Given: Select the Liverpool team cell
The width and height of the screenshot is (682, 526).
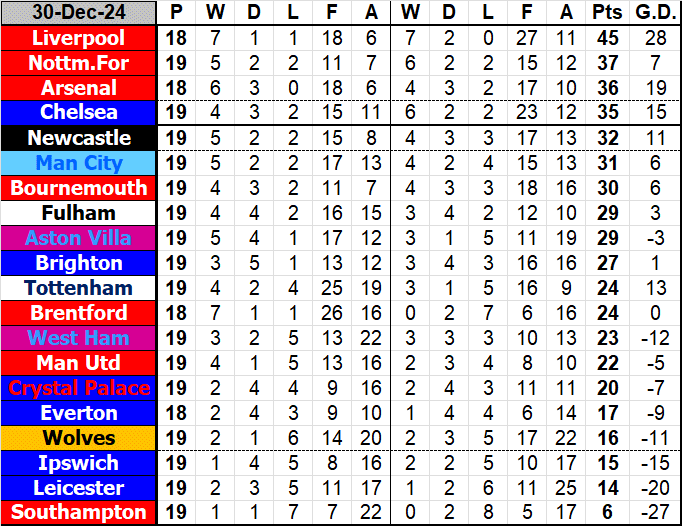Looking at the screenshot, I should [x=79, y=38].
